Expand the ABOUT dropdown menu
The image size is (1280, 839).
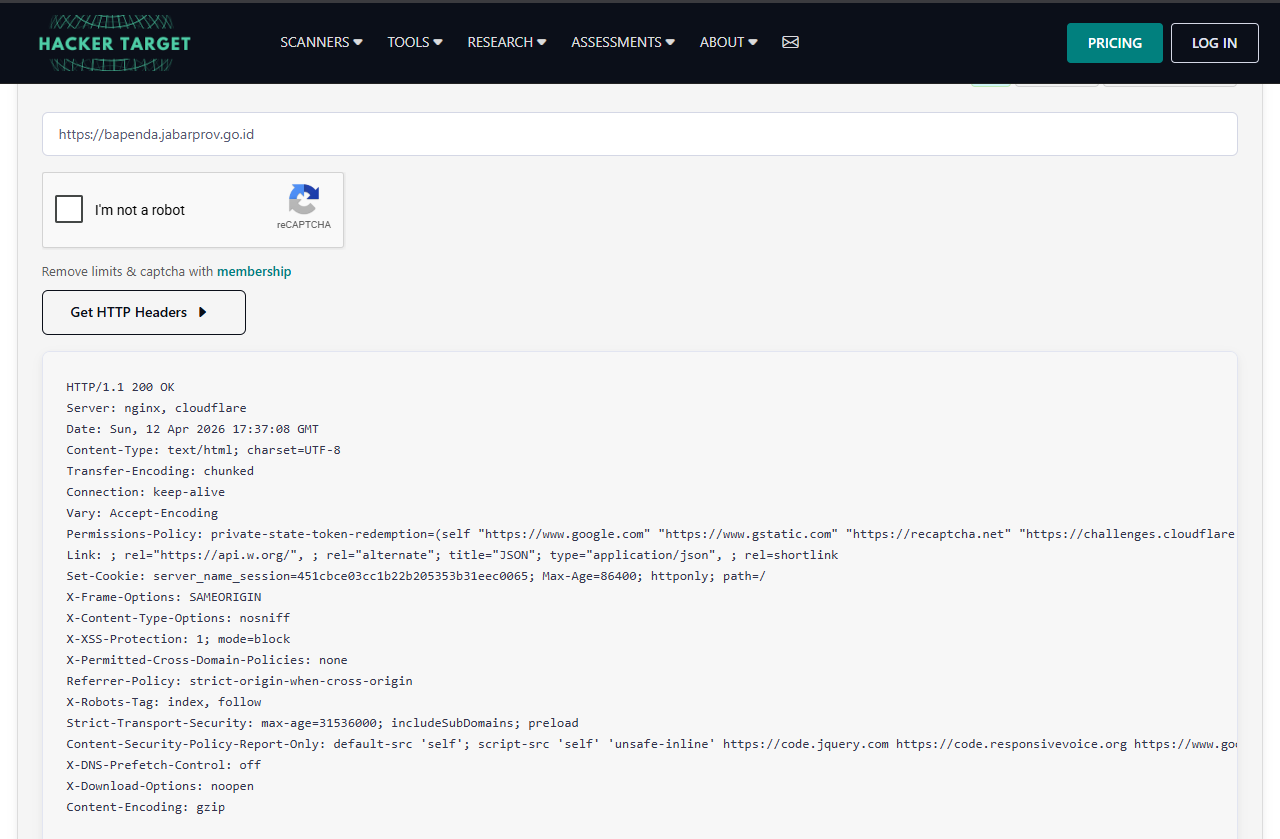[729, 42]
